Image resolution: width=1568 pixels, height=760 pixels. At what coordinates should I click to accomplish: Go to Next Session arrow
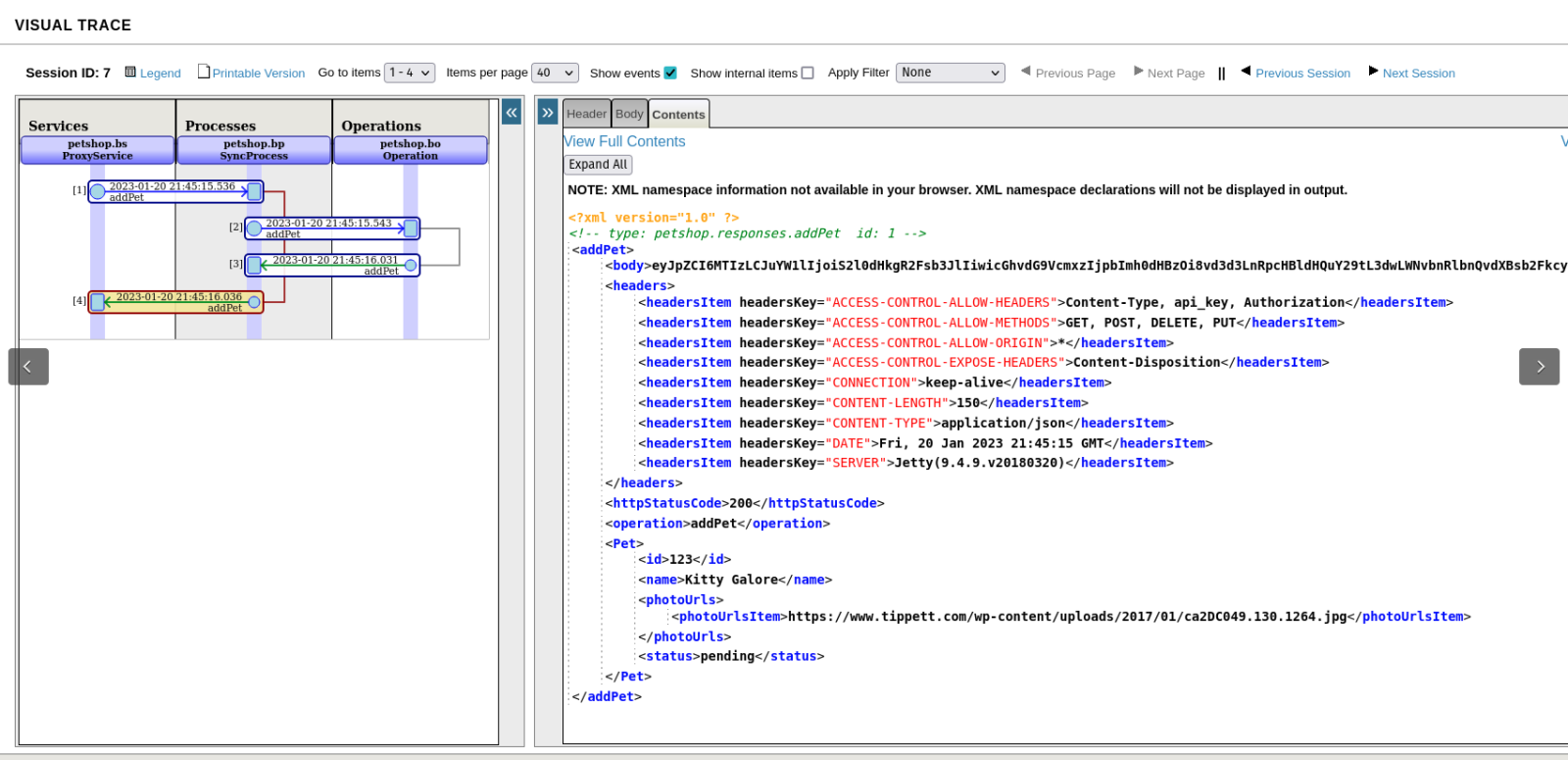(1373, 72)
